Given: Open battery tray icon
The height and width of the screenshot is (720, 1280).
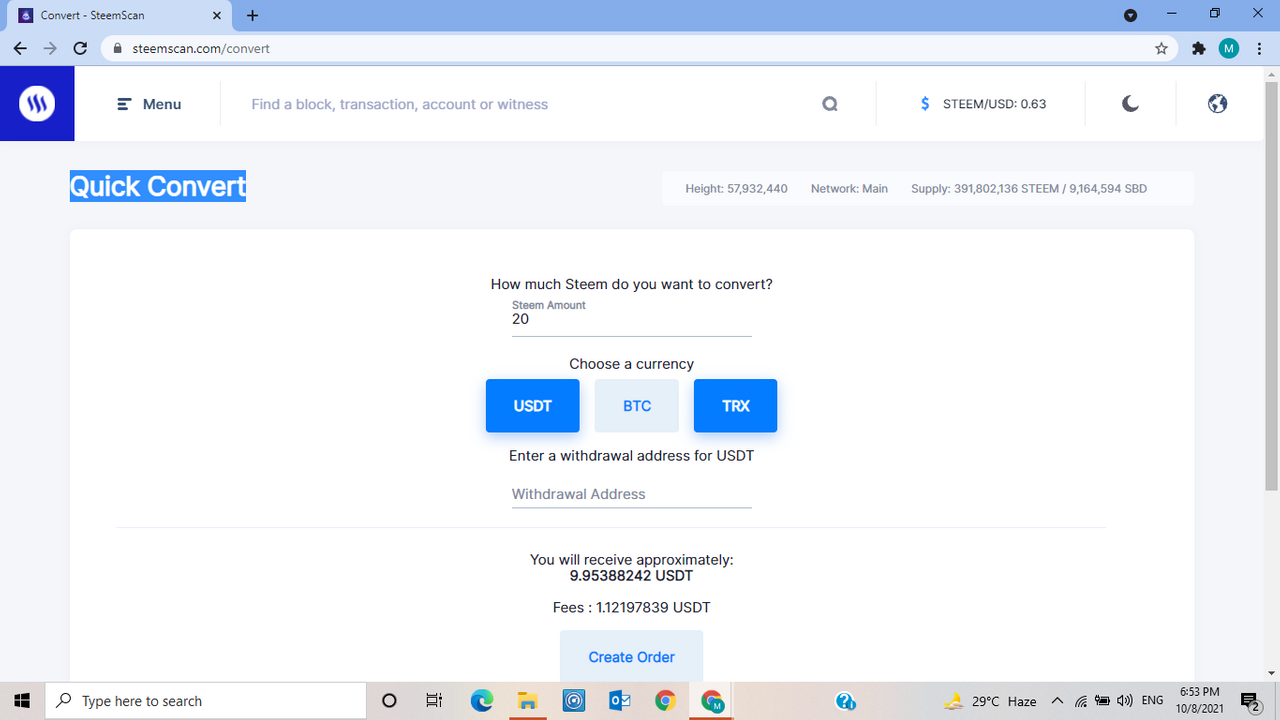Looking at the screenshot, I should [1103, 701].
